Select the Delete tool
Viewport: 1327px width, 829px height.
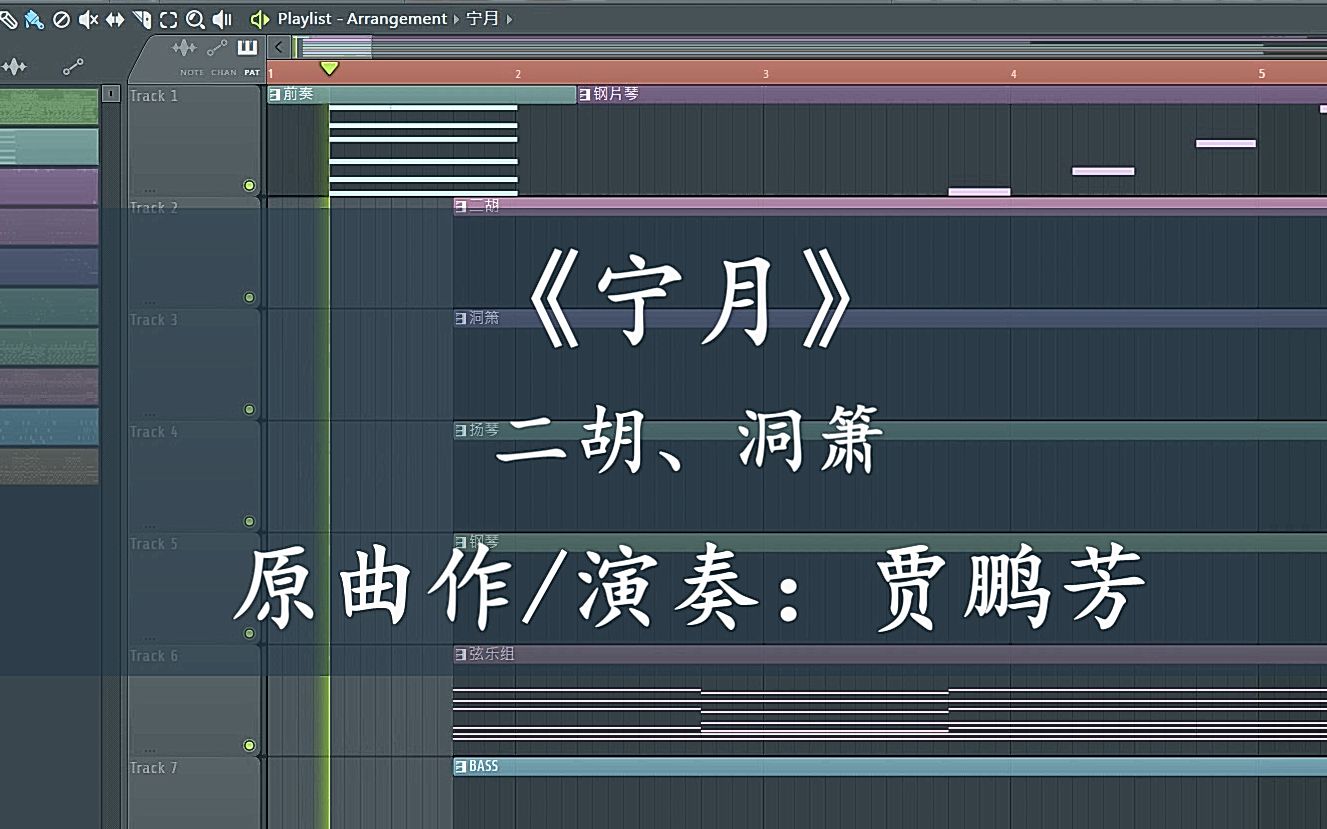(x=61, y=19)
